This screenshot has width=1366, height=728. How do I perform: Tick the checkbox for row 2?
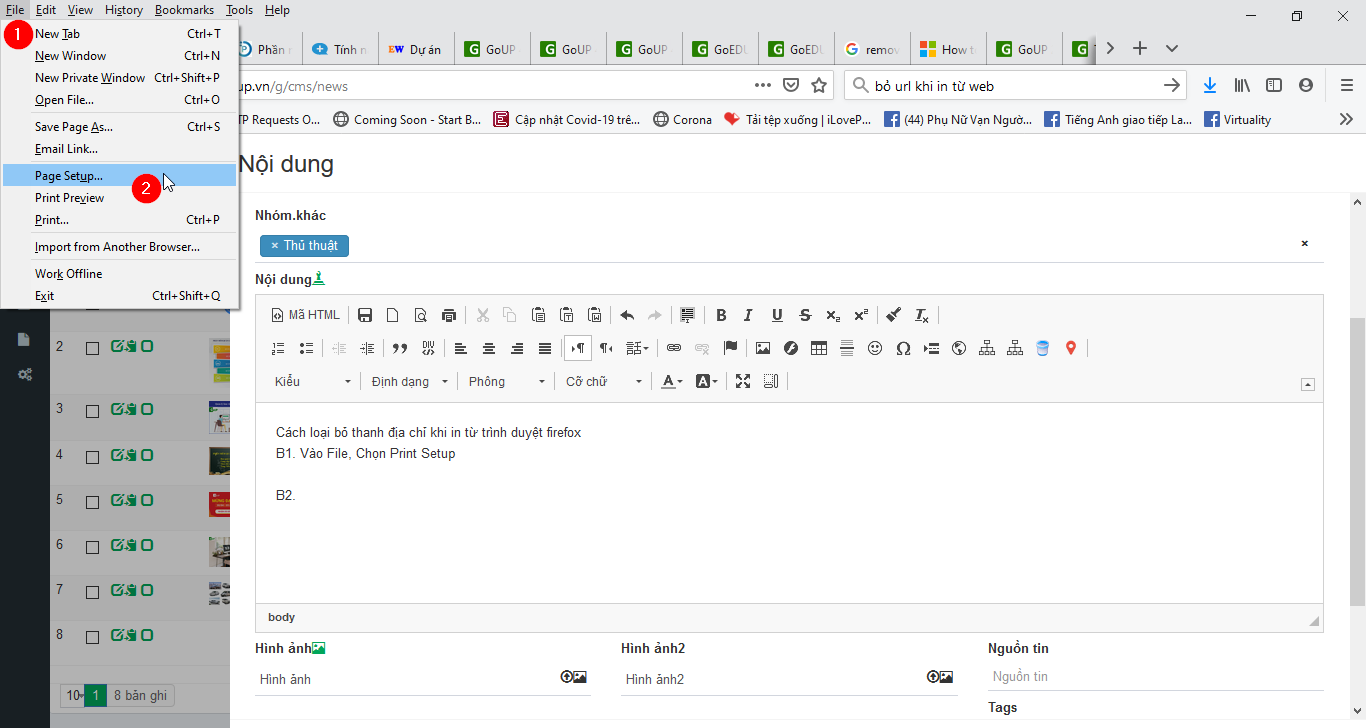tap(92, 348)
